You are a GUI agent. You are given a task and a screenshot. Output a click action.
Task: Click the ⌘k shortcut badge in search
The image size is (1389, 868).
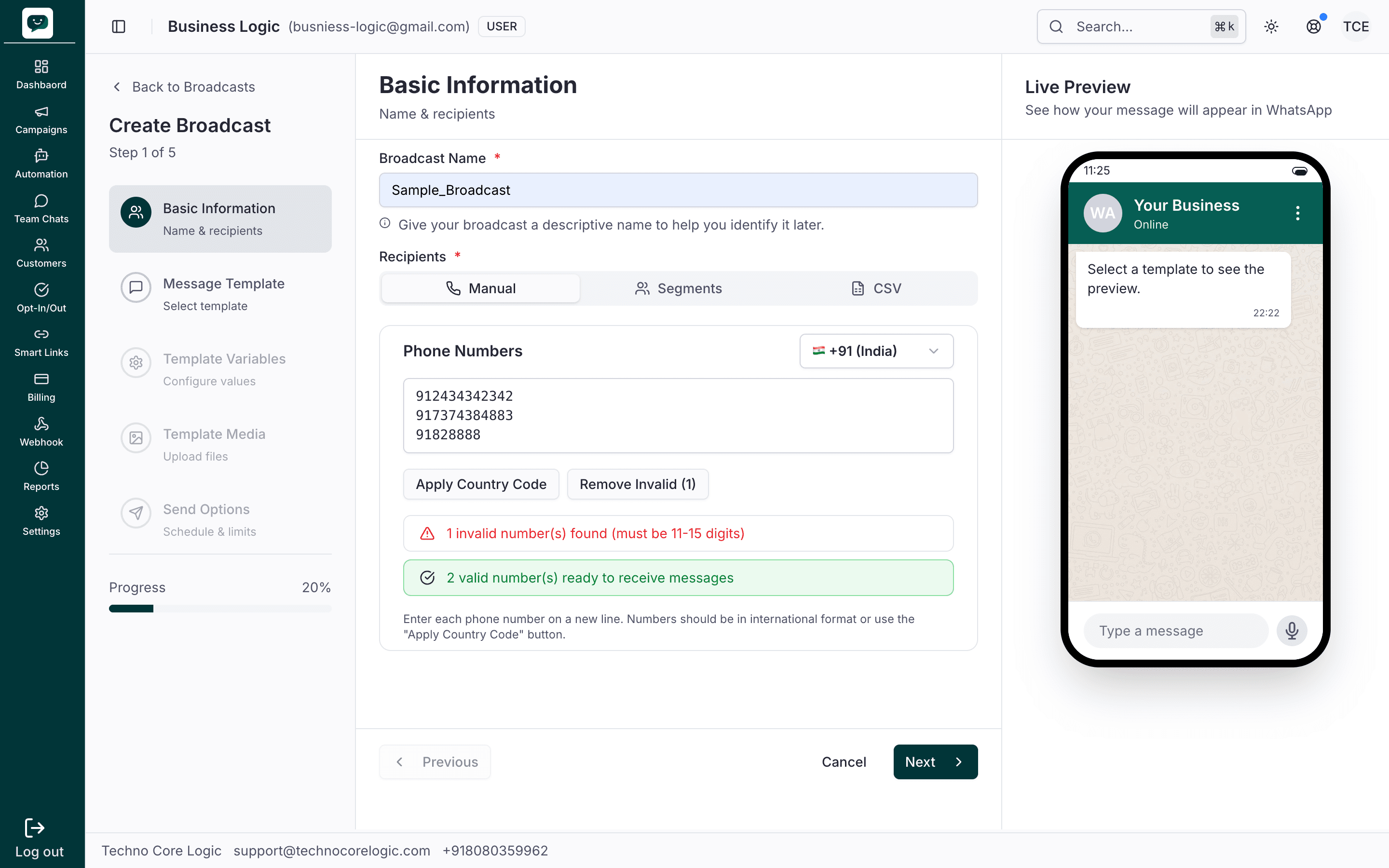(x=1224, y=27)
